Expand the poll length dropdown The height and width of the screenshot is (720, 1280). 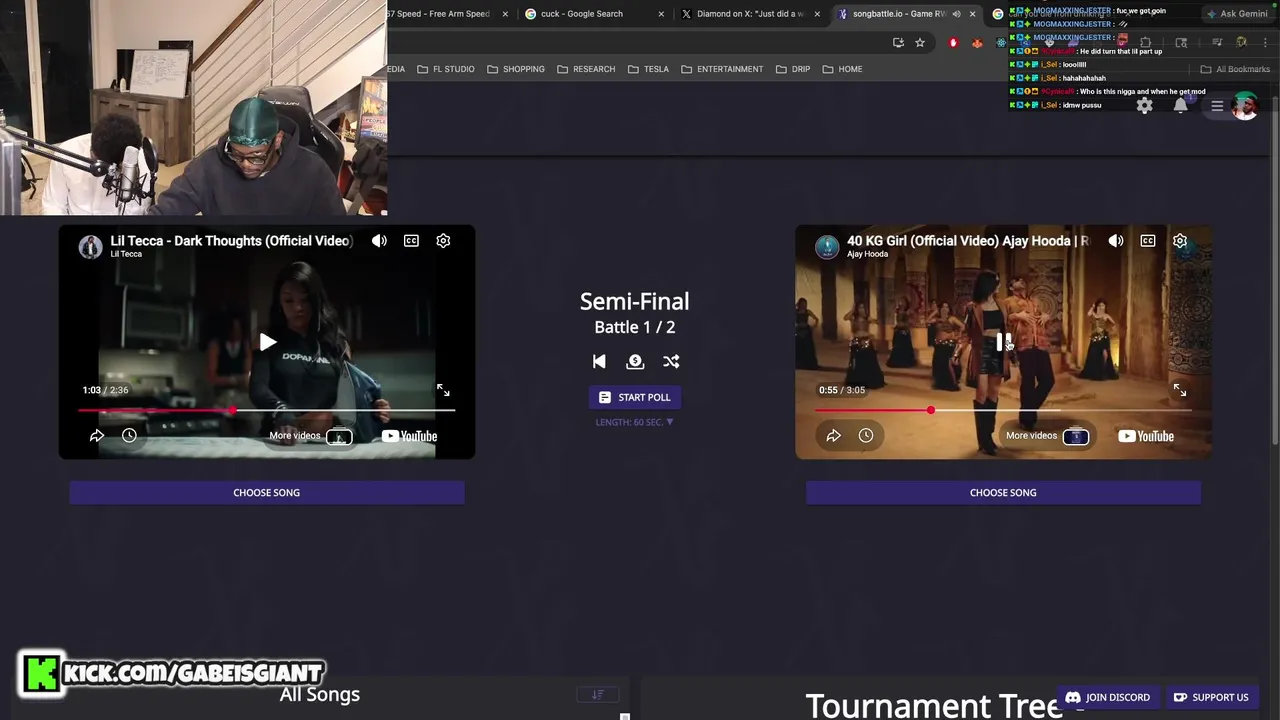(x=635, y=422)
